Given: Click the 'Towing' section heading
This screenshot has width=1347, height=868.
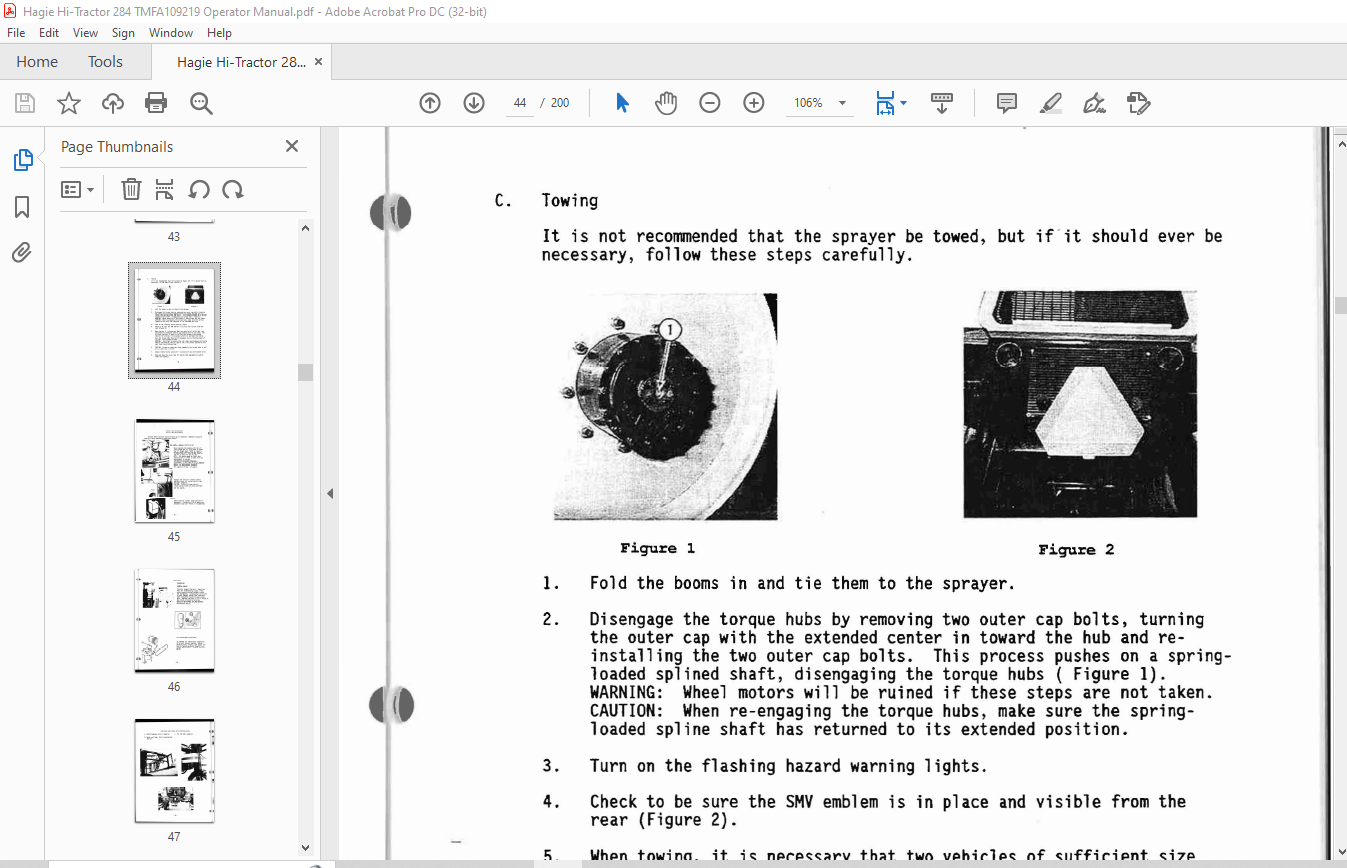Looking at the screenshot, I should tap(570, 201).
